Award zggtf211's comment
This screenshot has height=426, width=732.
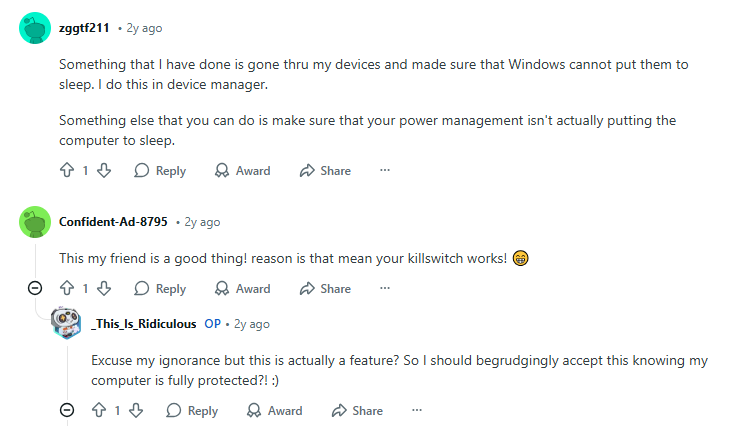pos(243,171)
